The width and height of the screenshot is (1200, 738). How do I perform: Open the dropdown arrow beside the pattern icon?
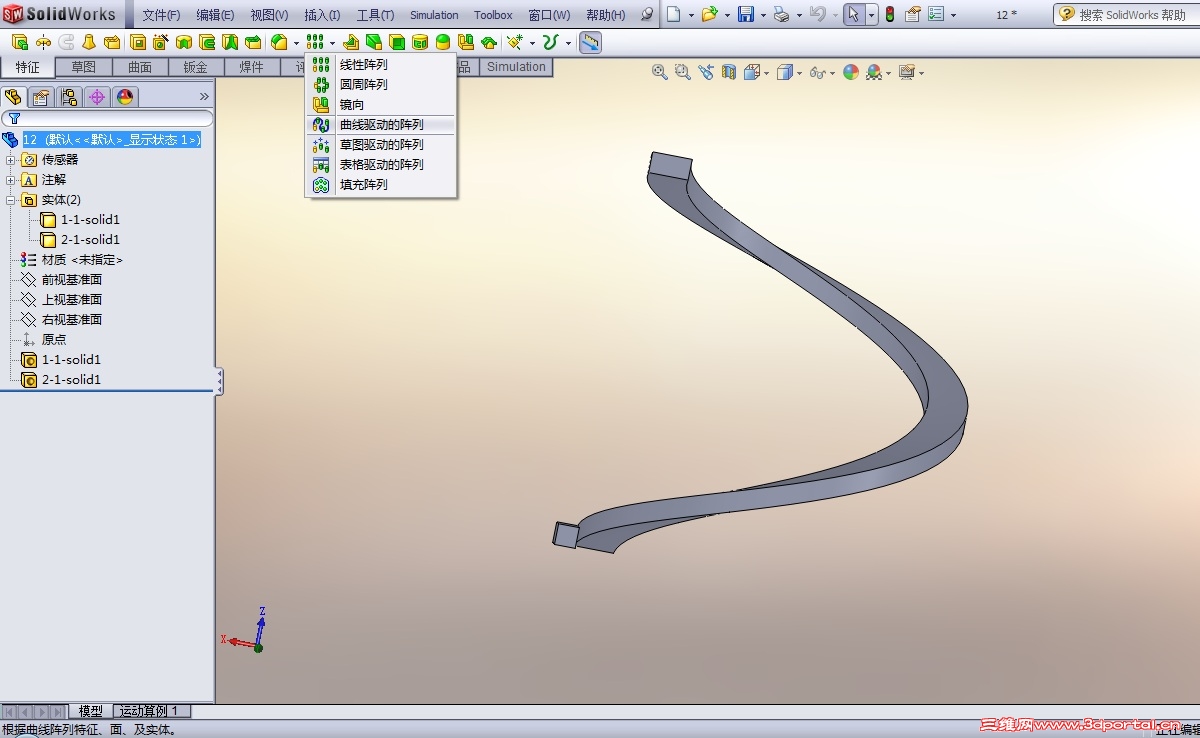(333, 43)
